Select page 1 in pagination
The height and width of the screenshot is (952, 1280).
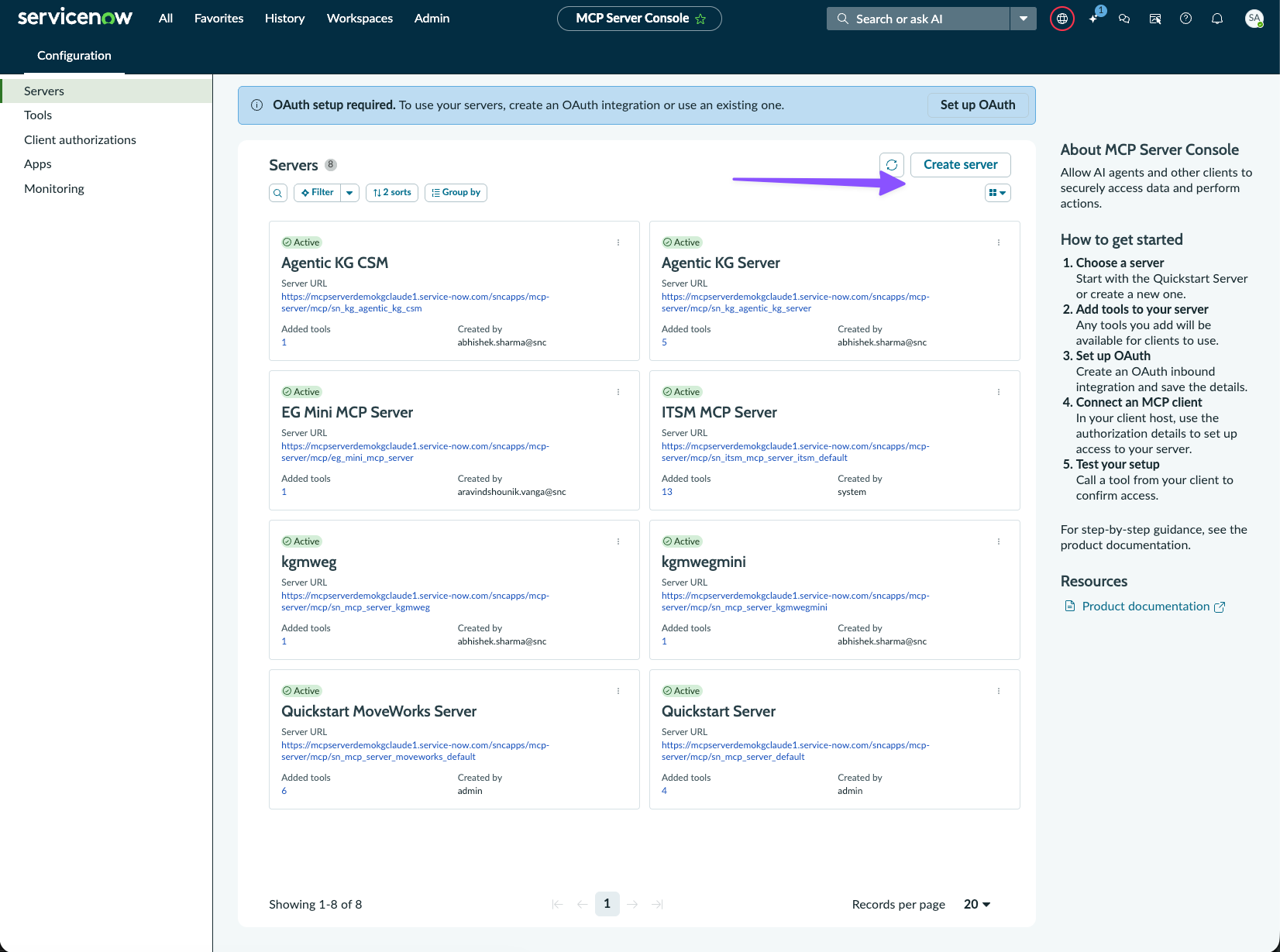[607, 904]
